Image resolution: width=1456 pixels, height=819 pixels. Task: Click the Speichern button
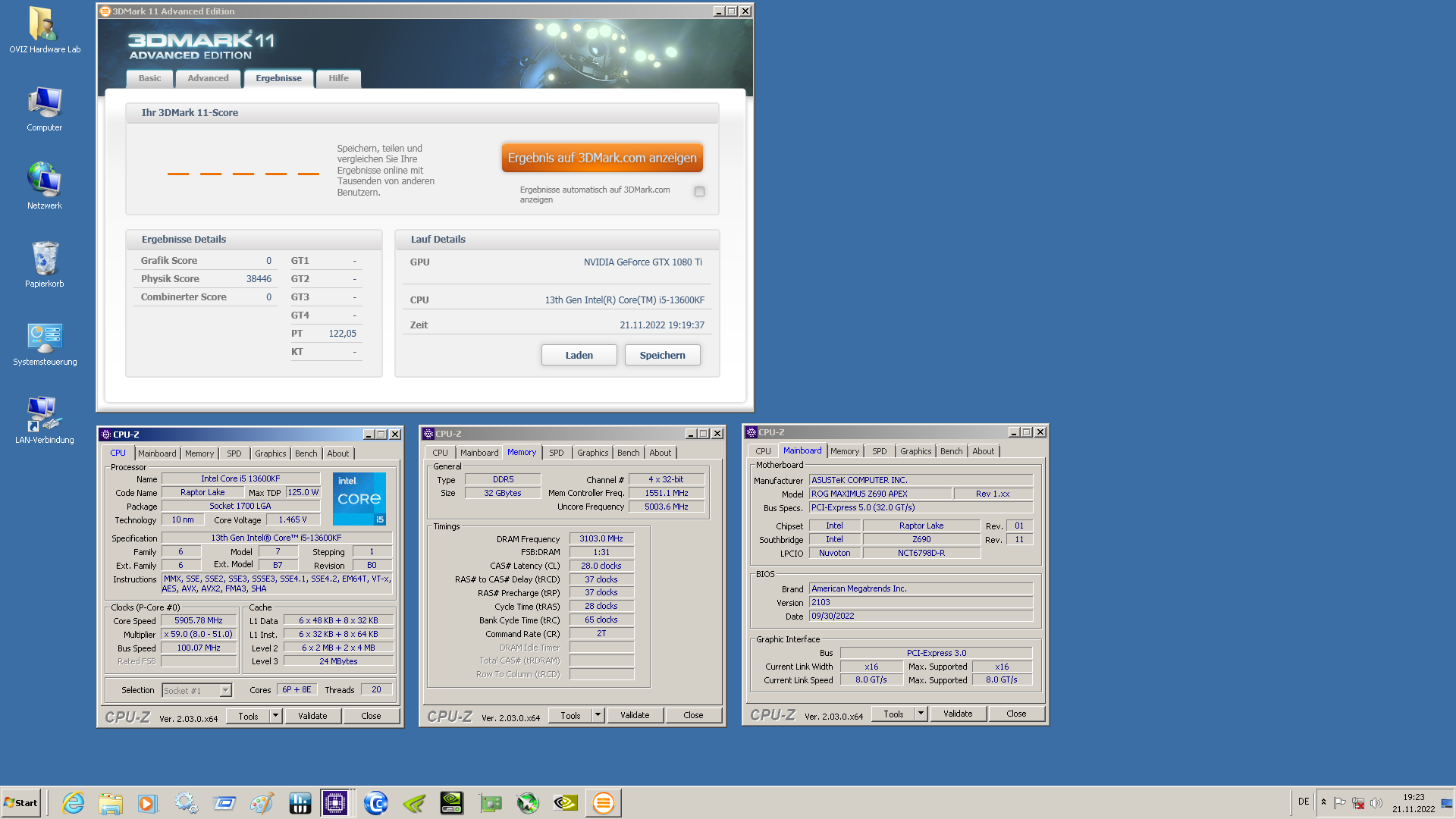pyautogui.click(x=662, y=355)
